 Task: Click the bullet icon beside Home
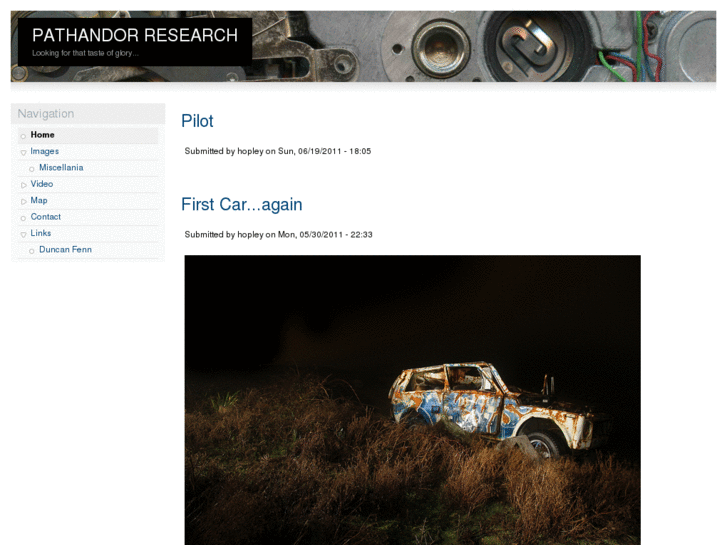[23, 136]
